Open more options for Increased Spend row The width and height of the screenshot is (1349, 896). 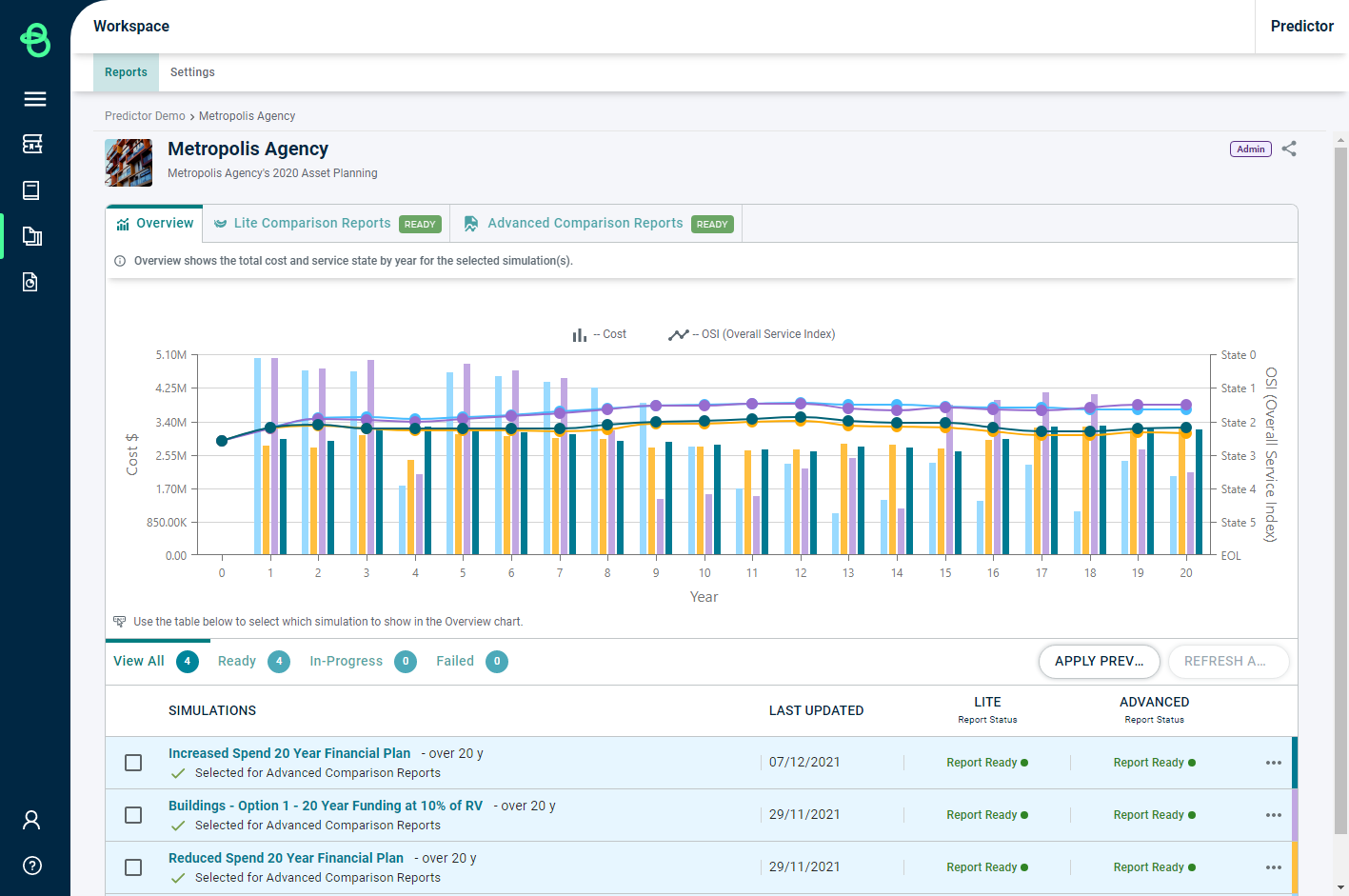coord(1273,763)
